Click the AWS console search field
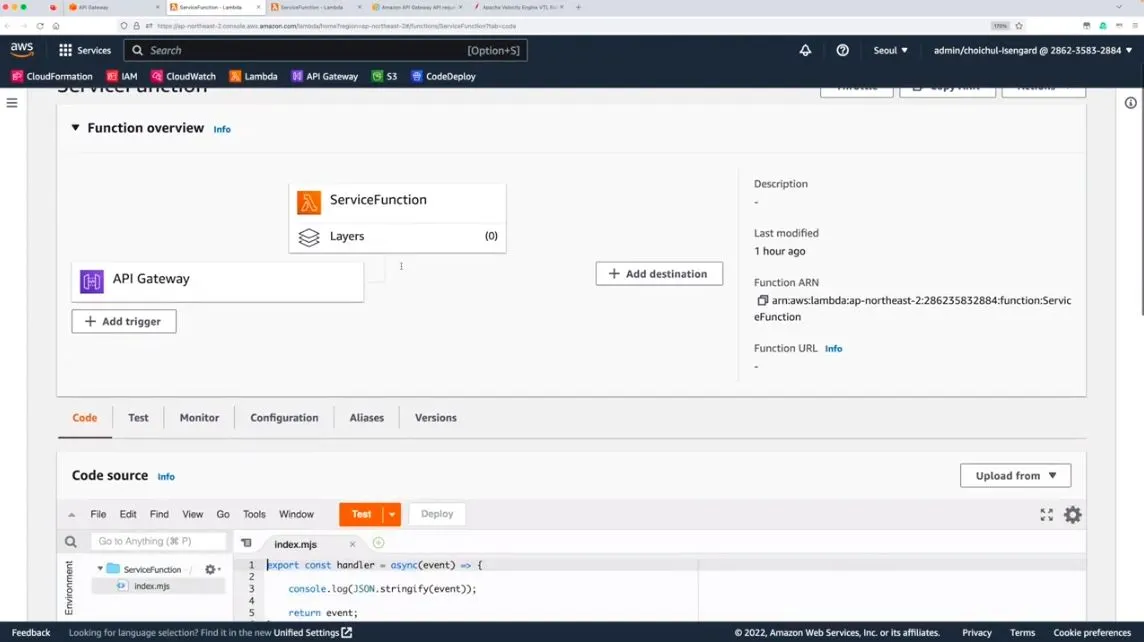The width and height of the screenshot is (1144, 642). (325, 50)
